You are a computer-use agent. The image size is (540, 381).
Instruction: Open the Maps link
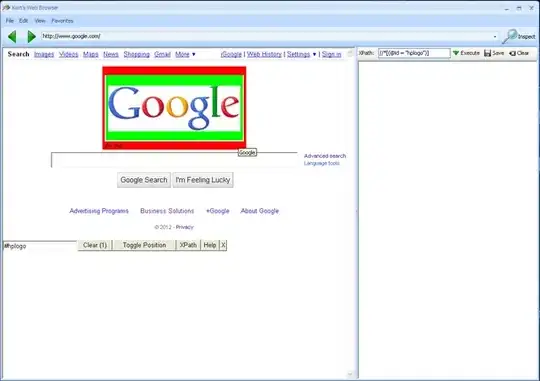[91, 54]
